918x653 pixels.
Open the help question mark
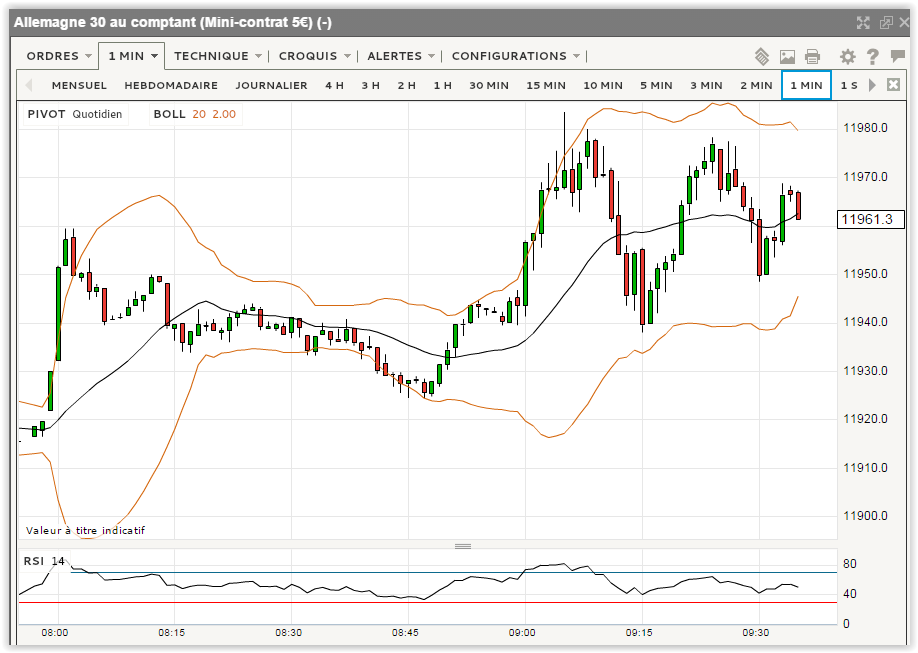(x=872, y=57)
